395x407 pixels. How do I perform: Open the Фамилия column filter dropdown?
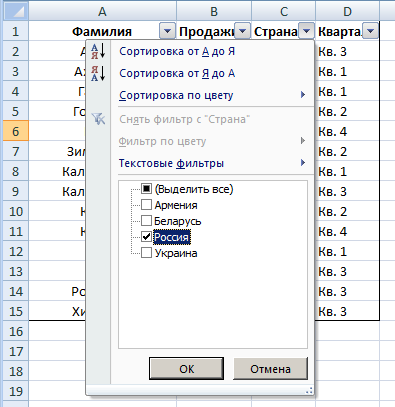click(x=167, y=31)
